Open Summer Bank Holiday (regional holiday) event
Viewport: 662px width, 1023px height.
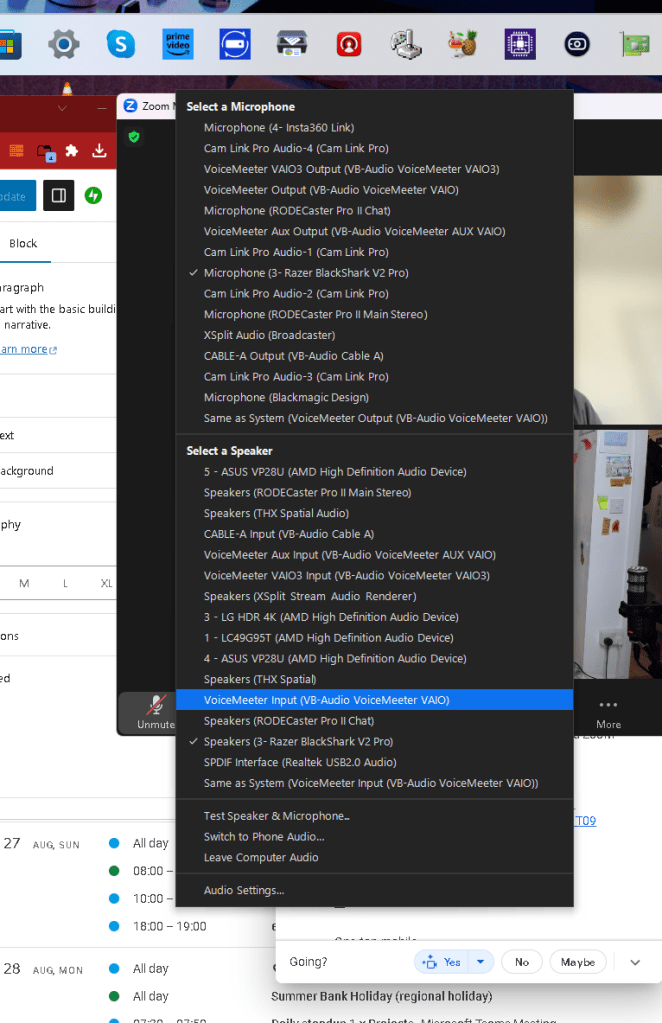click(x=382, y=996)
